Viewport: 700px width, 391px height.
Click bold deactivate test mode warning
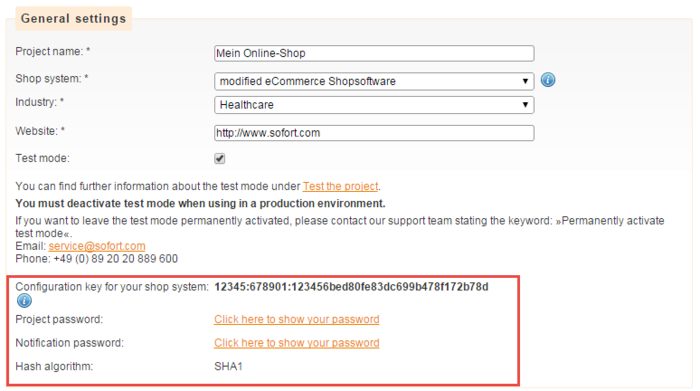pos(200,204)
